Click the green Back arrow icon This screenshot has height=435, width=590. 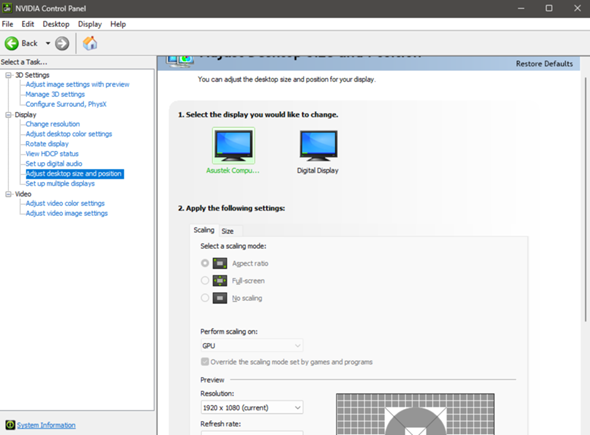tap(12, 43)
